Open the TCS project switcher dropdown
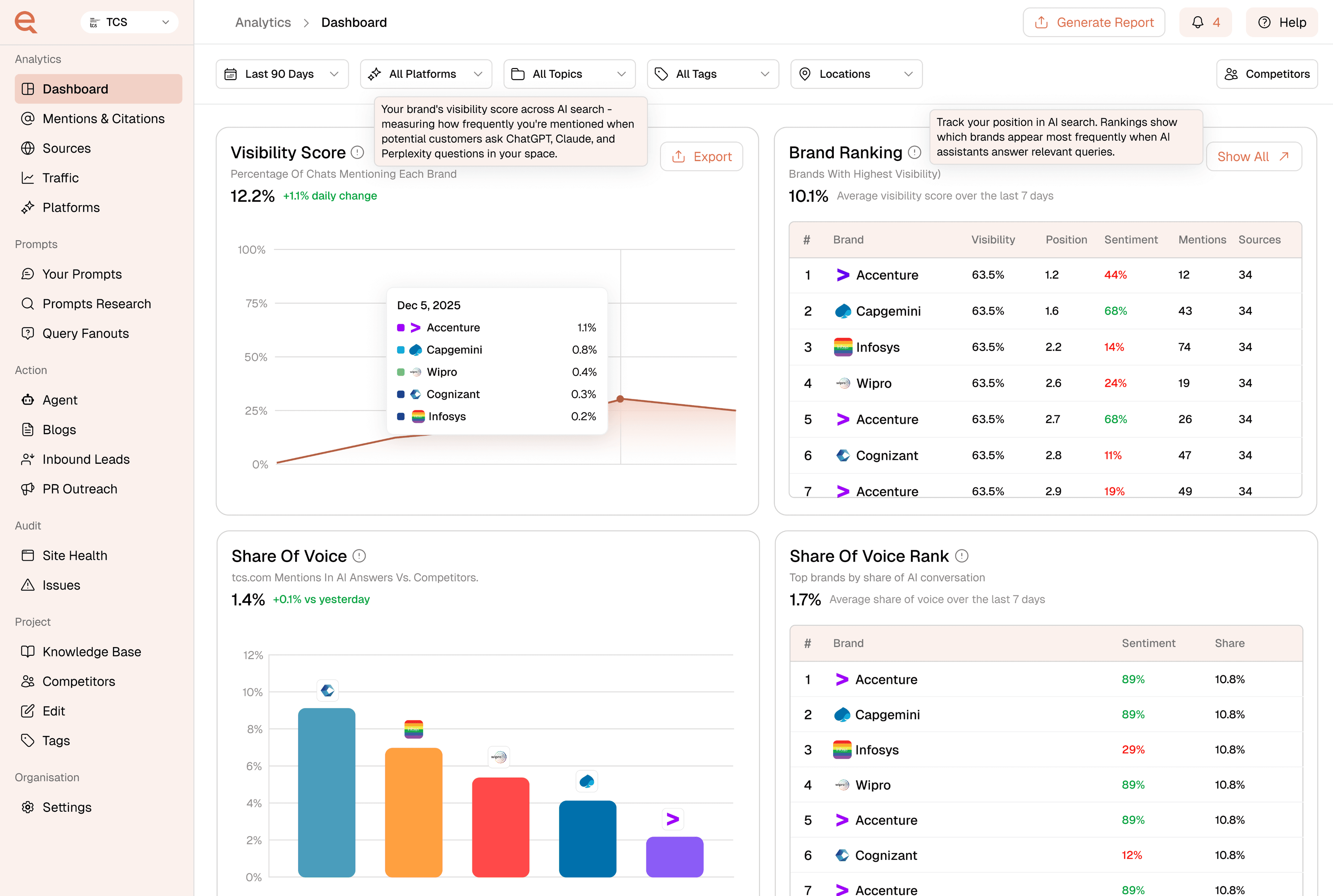 pyautogui.click(x=130, y=22)
